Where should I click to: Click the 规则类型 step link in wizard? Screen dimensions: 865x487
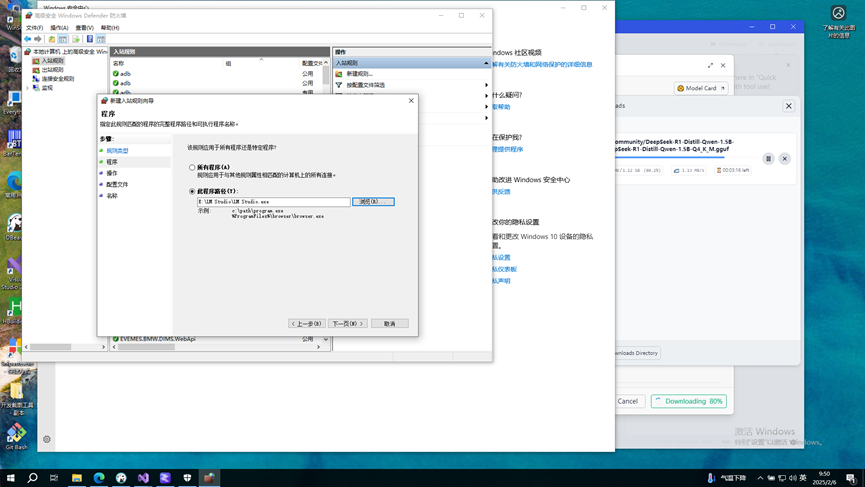118,151
